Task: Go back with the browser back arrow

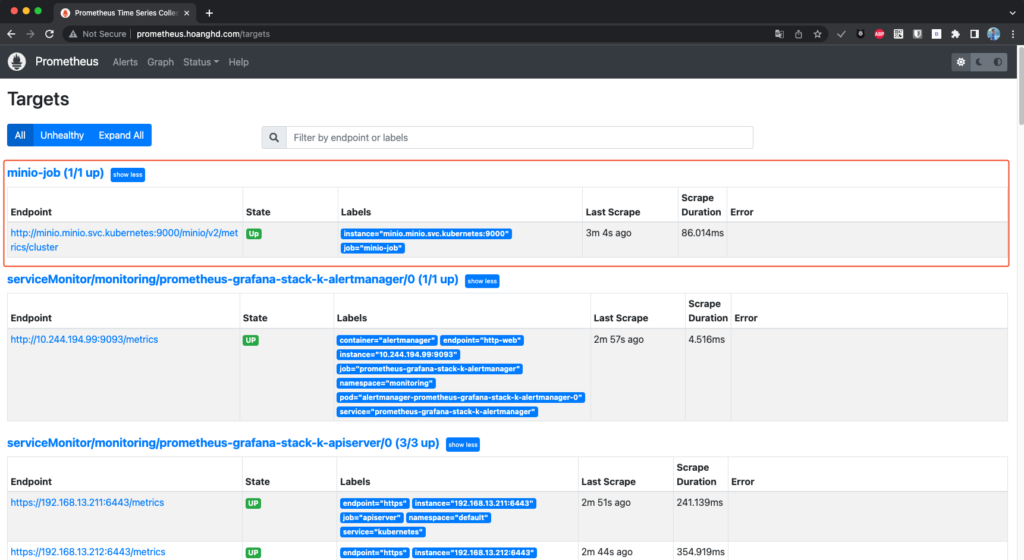Action: [11, 34]
